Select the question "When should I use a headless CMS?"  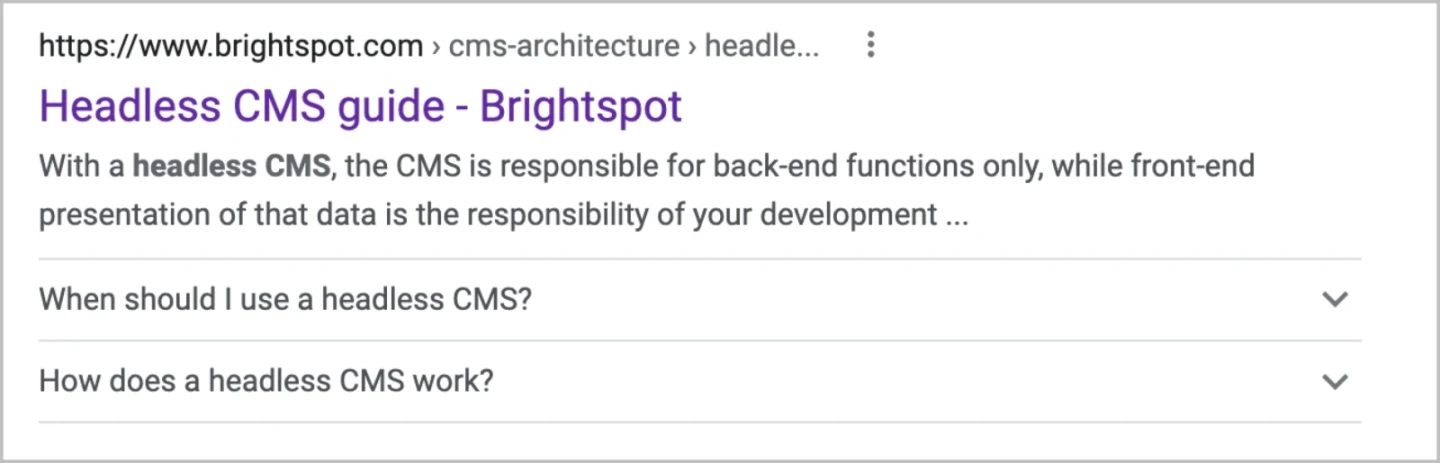(x=285, y=299)
